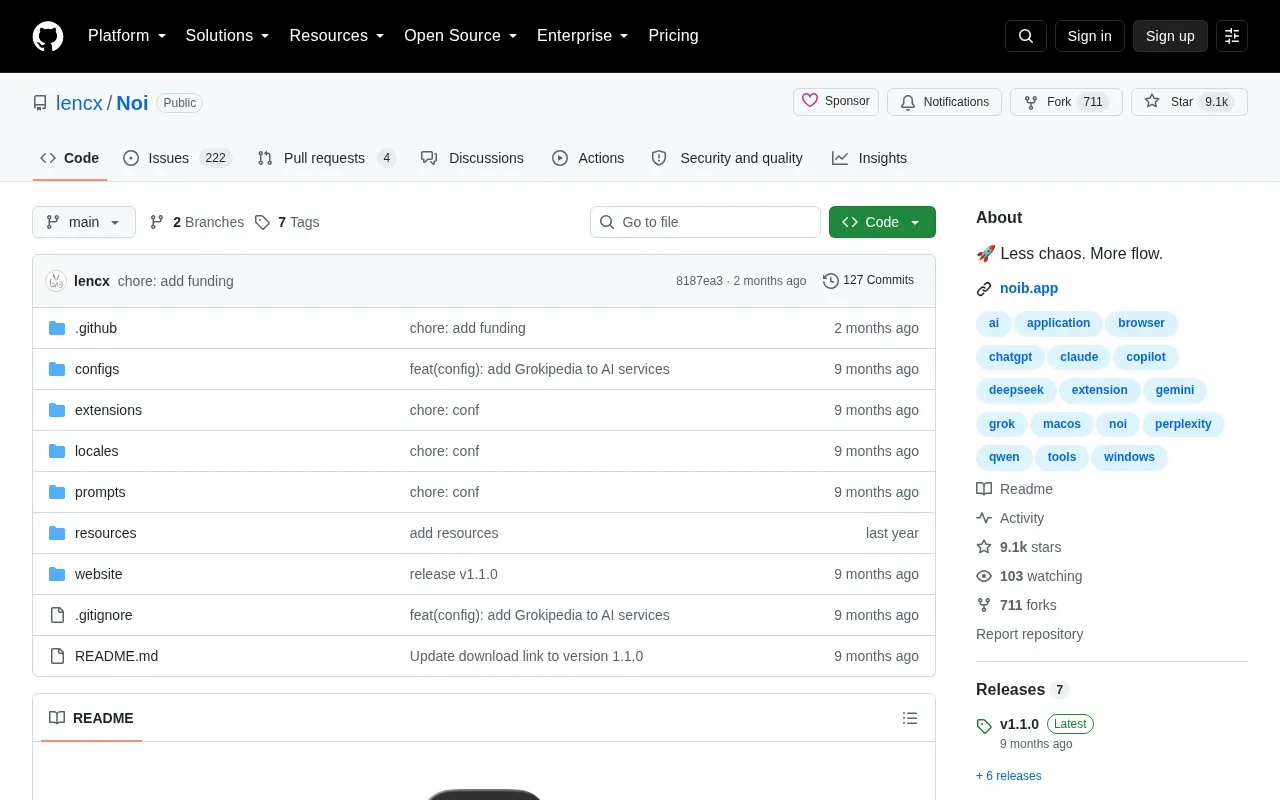Click the .github folder icon
Image resolution: width=1280 pixels, height=800 pixels.
click(x=57, y=328)
